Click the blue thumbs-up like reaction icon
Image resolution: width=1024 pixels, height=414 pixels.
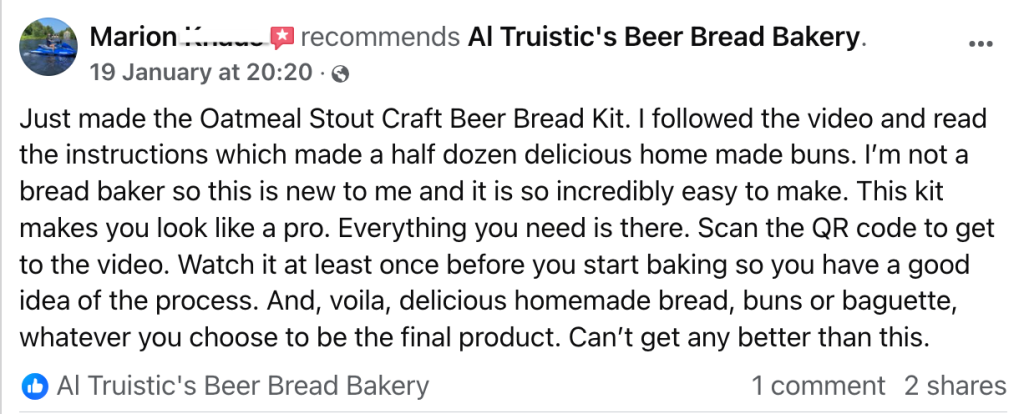35,385
